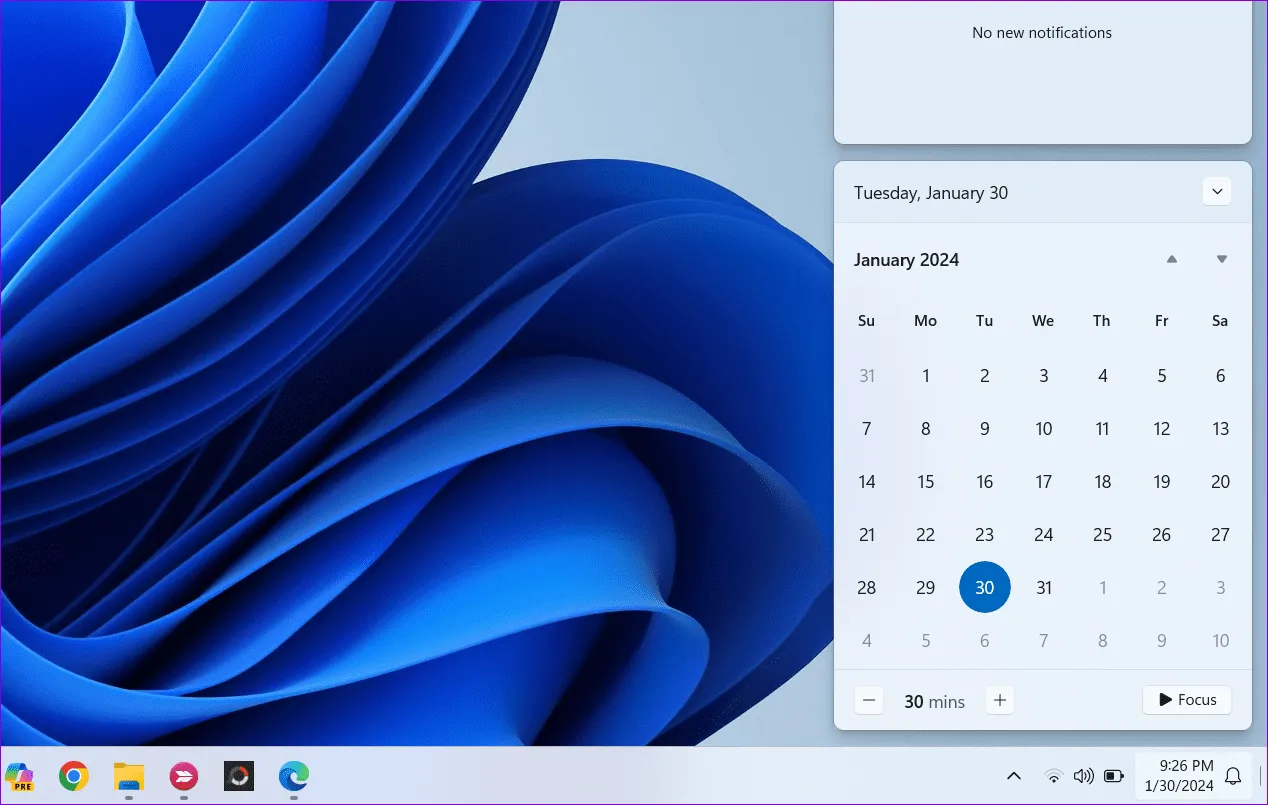Increase focus duration with plus button
The height and width of the screenshot is (805, 1268).
[999, 700]
